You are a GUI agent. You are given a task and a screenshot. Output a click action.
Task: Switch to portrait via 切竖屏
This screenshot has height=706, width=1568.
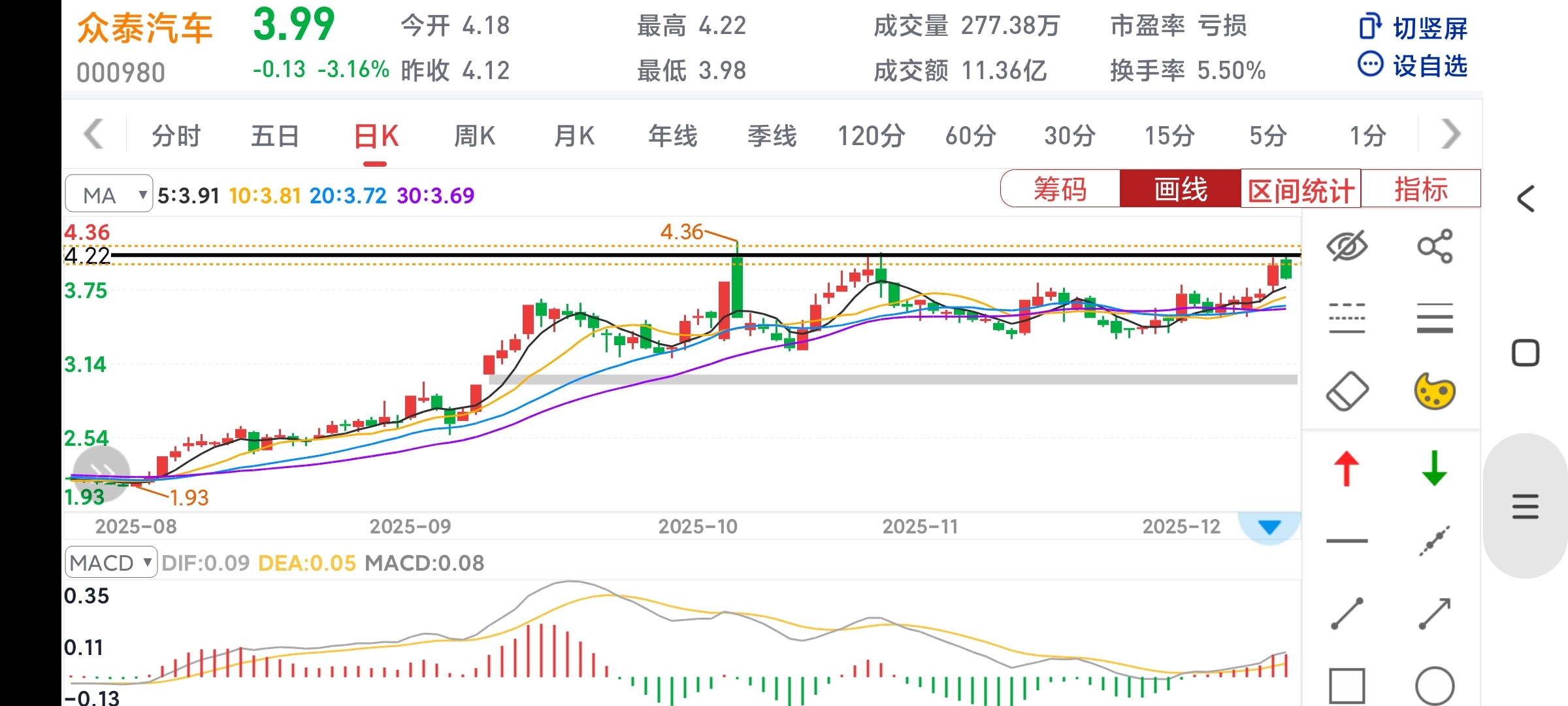1413,28
